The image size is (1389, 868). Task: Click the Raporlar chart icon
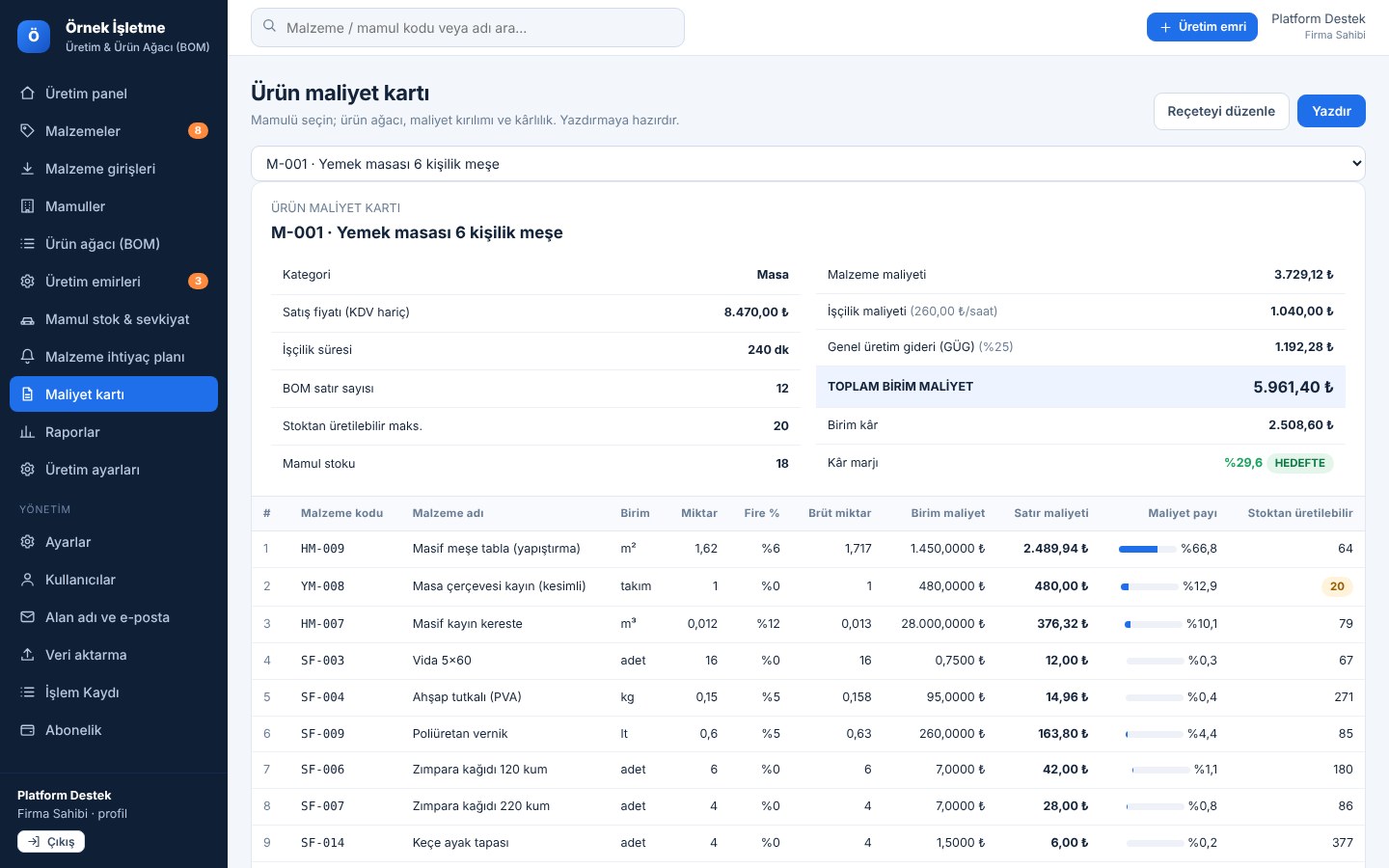(27, 432)
